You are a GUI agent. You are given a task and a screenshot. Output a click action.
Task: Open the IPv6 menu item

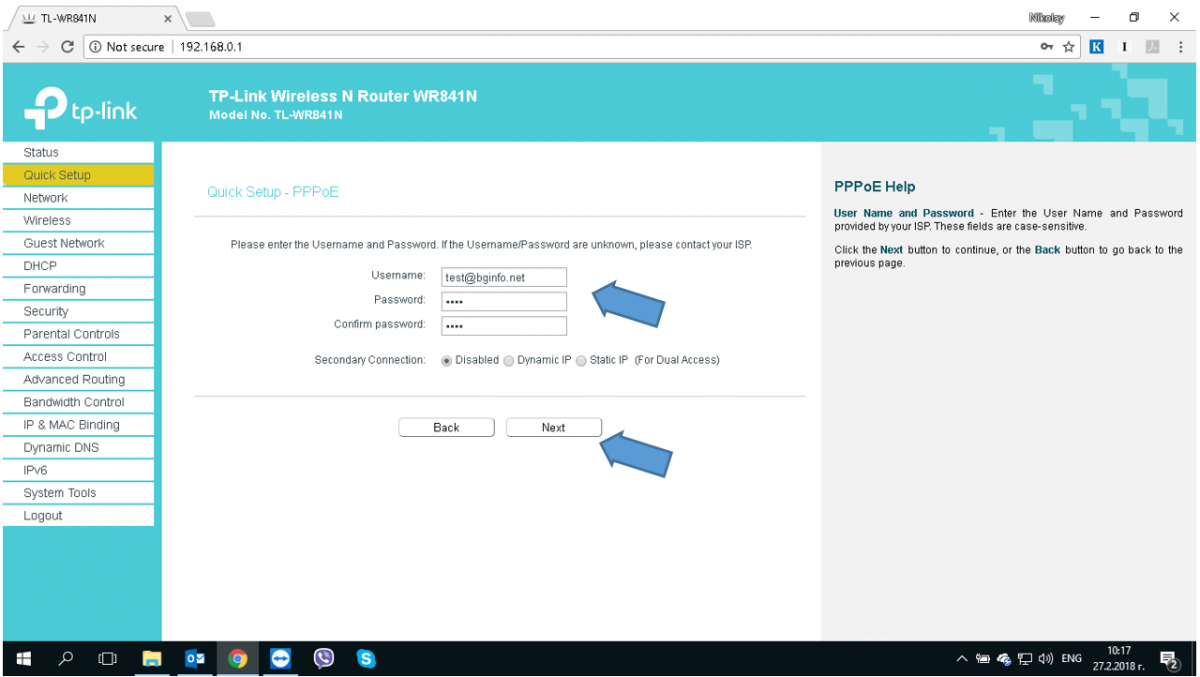(78, 470)
